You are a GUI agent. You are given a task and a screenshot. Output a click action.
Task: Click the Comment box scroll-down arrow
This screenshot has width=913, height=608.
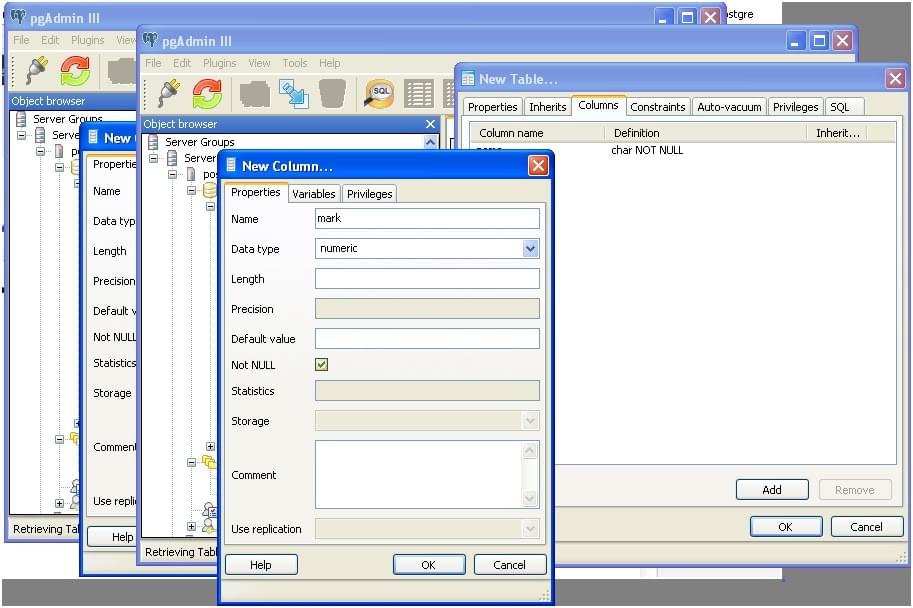529,498
